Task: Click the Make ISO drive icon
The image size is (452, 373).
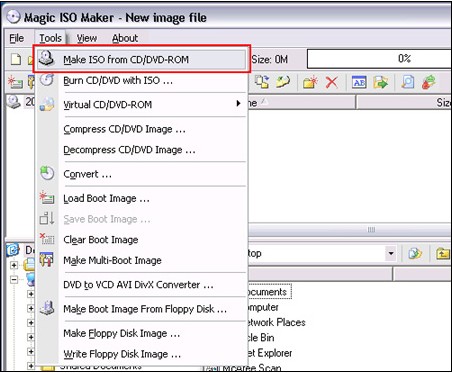Action: point(46,59)
